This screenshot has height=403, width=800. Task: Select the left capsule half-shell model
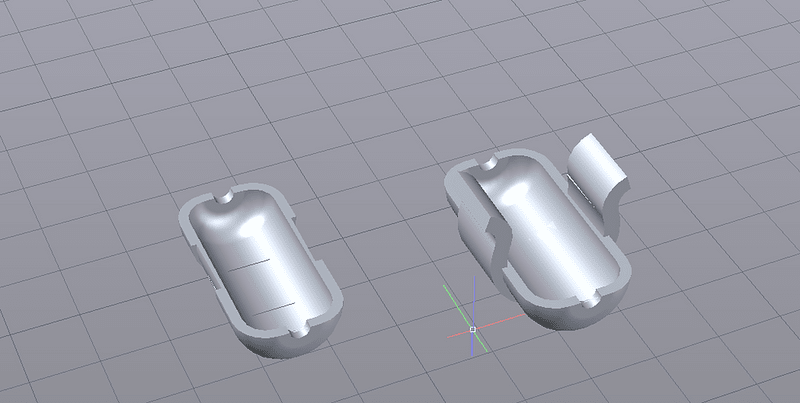click(x=260, y=270)
